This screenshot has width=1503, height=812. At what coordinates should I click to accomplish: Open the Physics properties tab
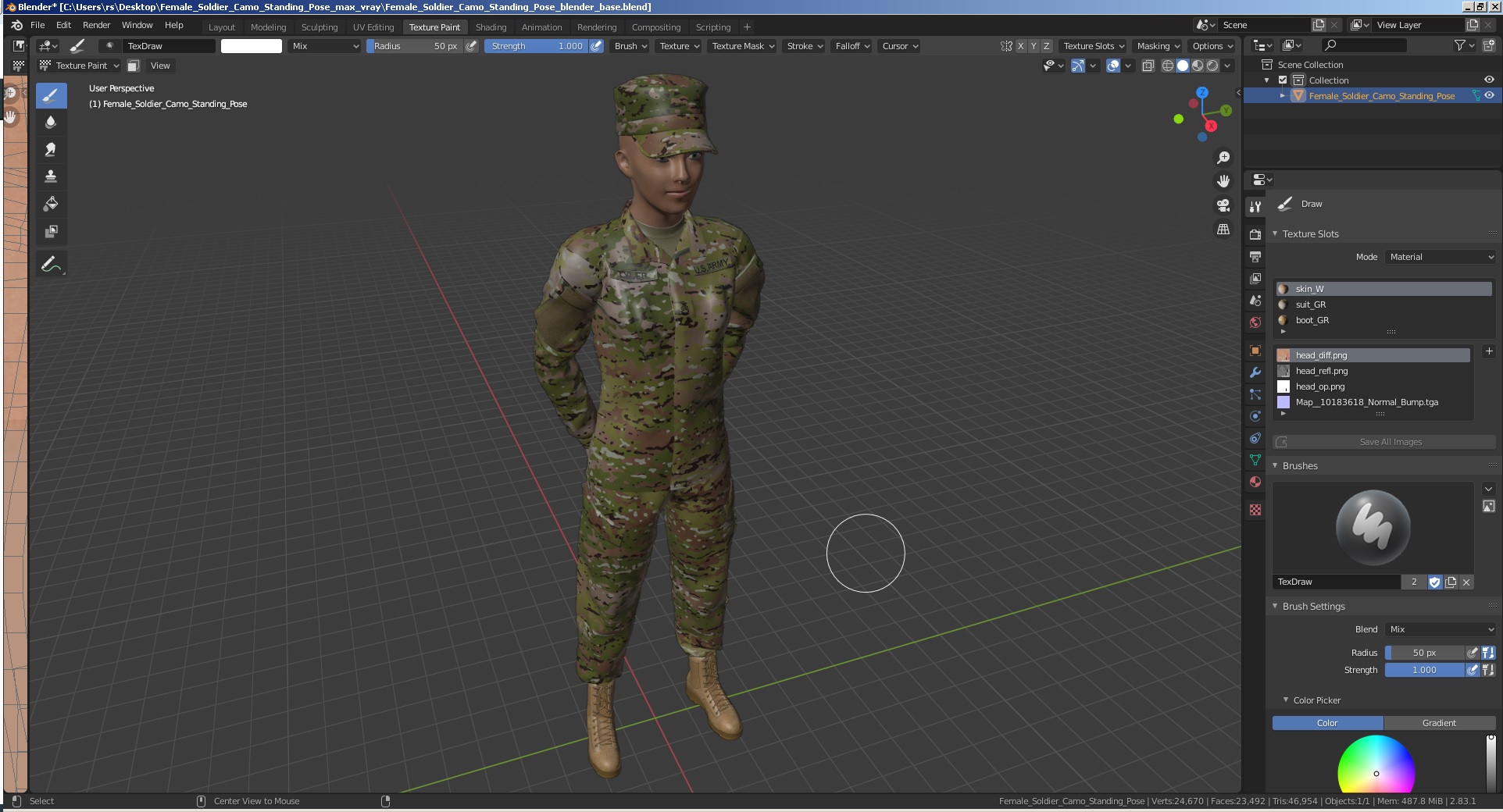click(x=1255, y=416)
